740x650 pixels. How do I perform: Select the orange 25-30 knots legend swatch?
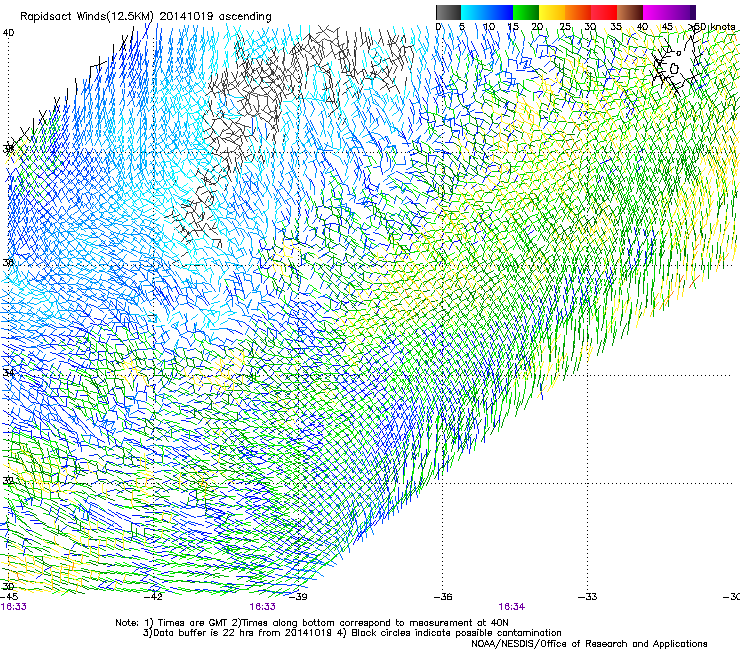[x=578, y=12]
